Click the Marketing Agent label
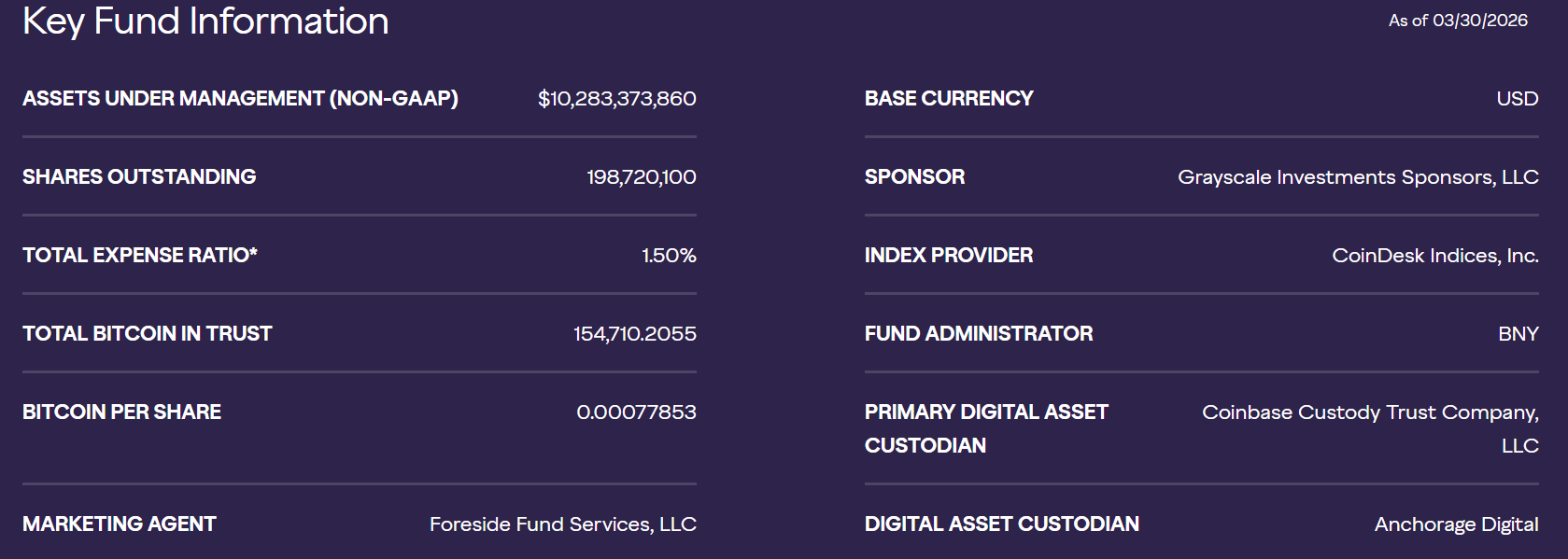 (120, 524)
